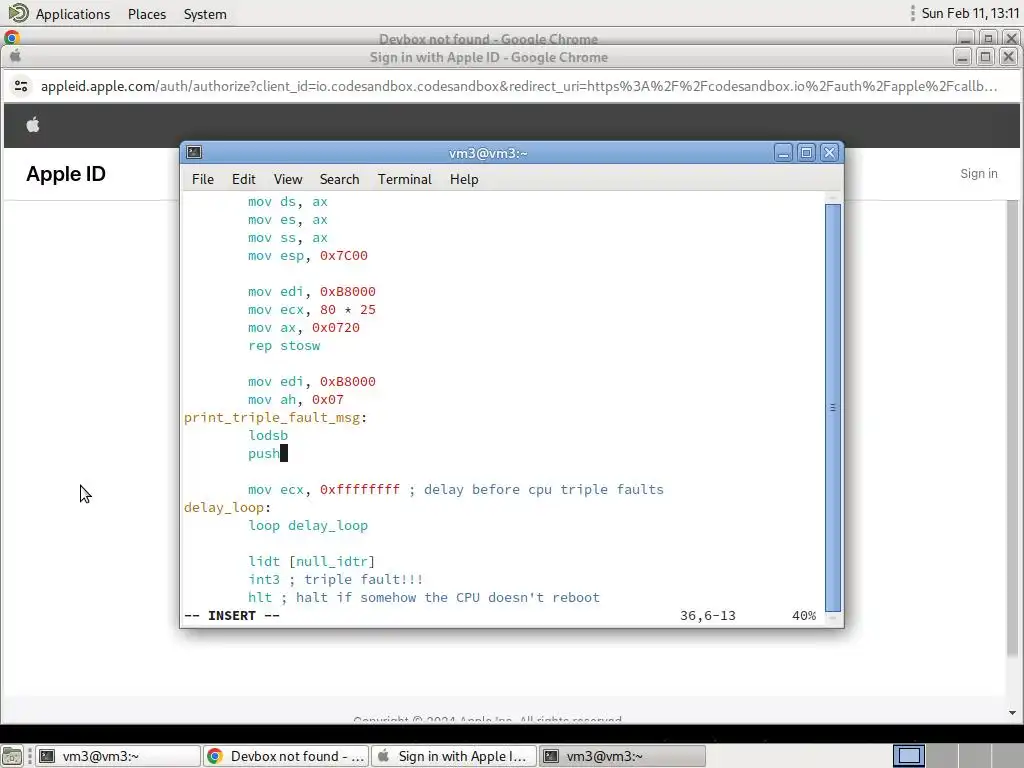
Task: Open the terminal Search menu
Action: pos(339,179)
